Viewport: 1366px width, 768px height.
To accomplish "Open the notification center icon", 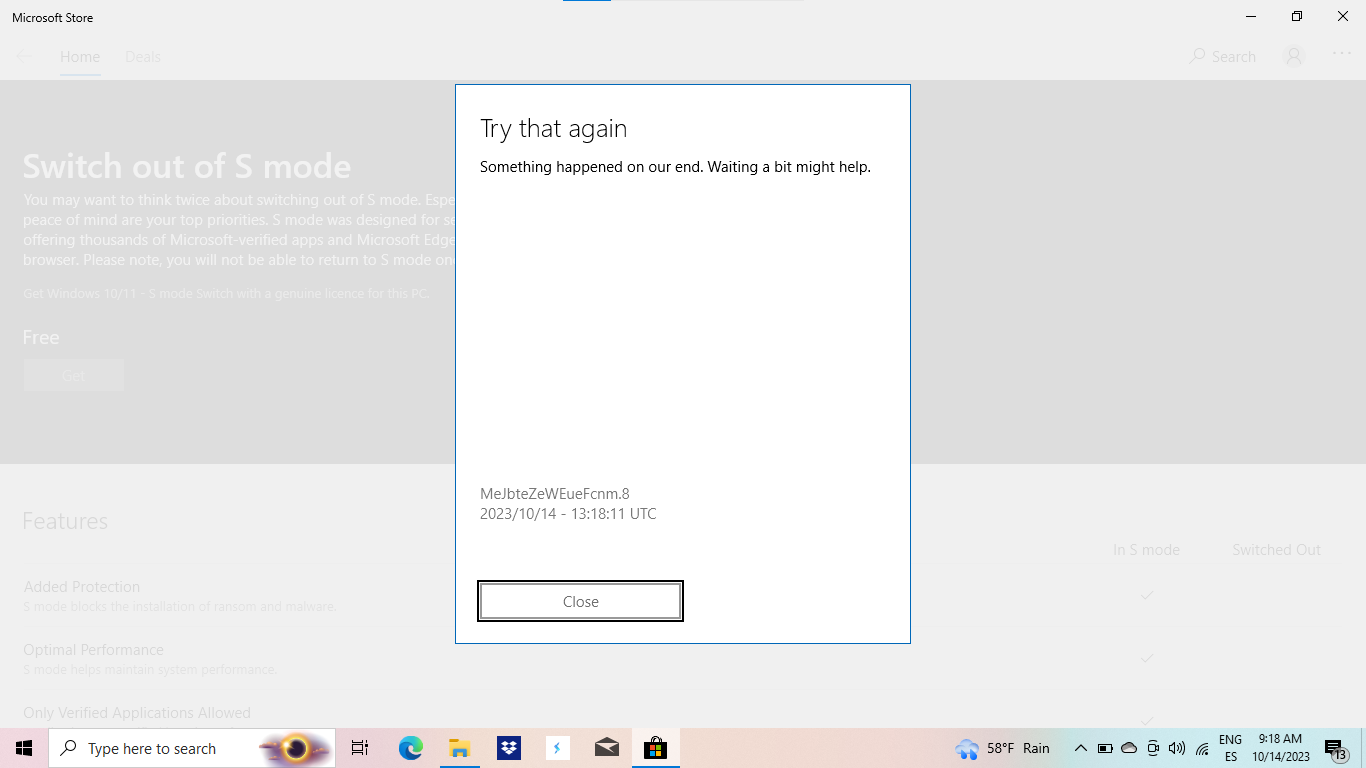I will pyautogui.click(x=1336, y=748).
